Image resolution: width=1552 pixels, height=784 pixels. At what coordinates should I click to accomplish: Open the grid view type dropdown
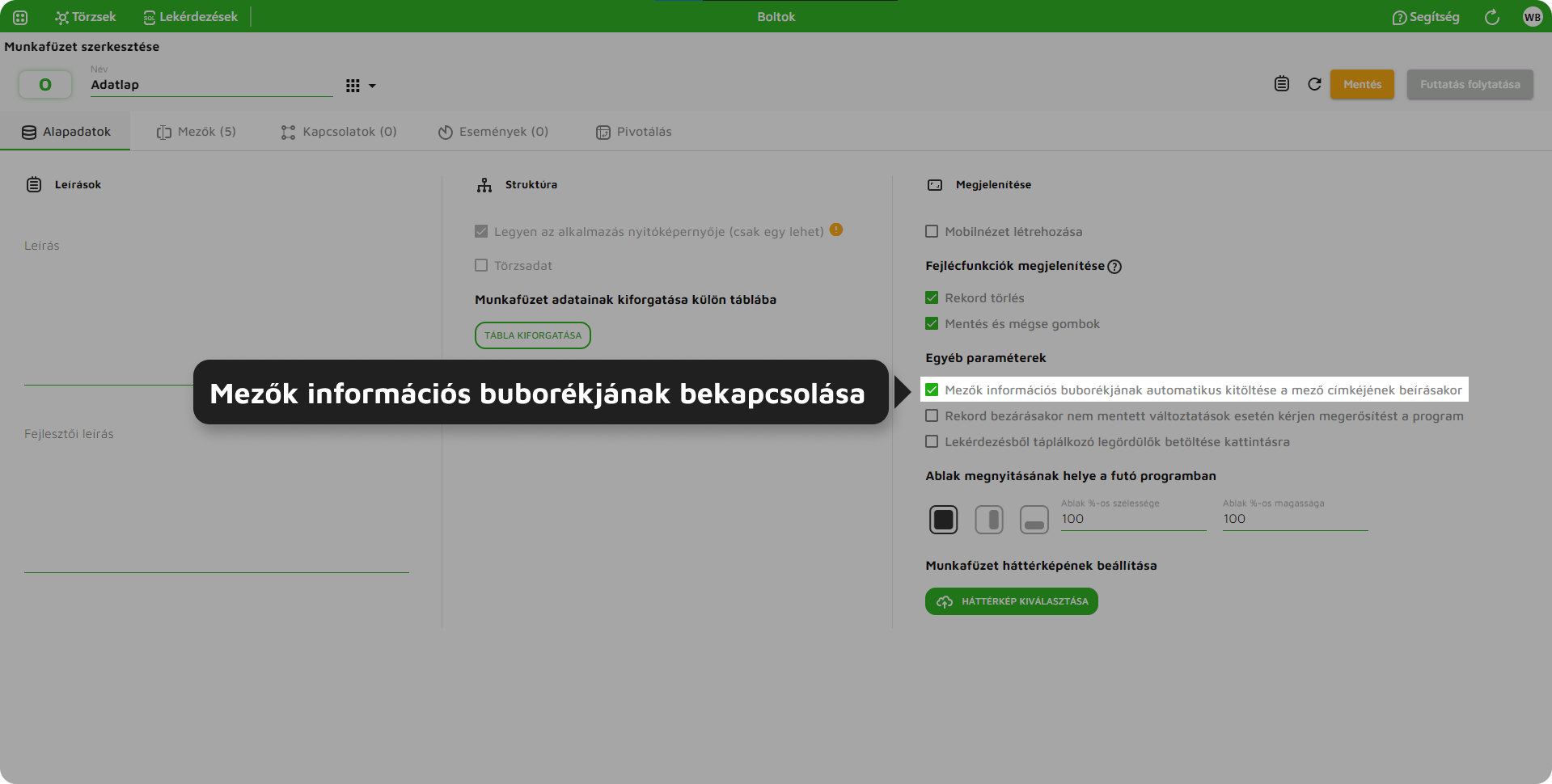coord(361,86)
